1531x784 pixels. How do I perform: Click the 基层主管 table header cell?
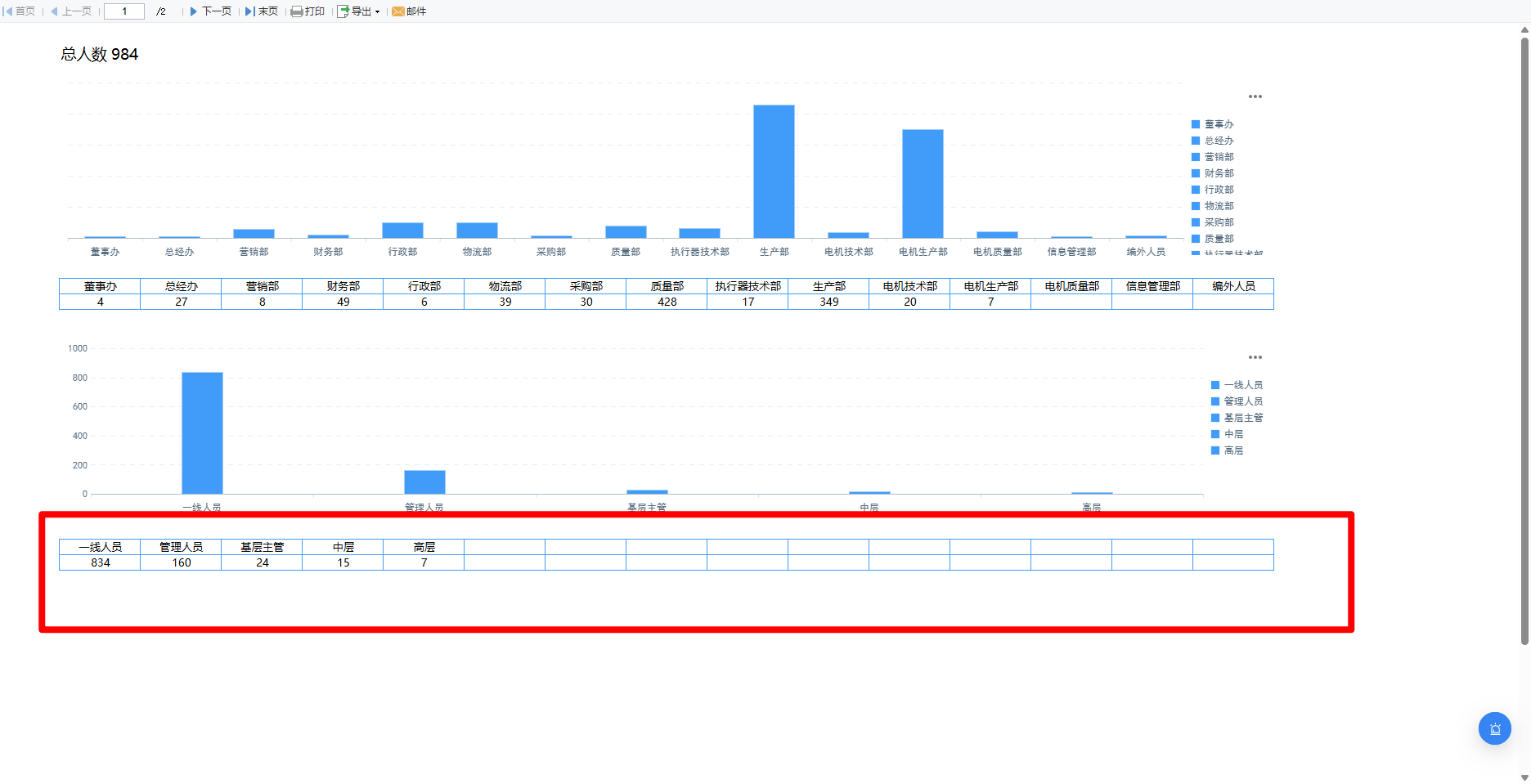[262, 547]
